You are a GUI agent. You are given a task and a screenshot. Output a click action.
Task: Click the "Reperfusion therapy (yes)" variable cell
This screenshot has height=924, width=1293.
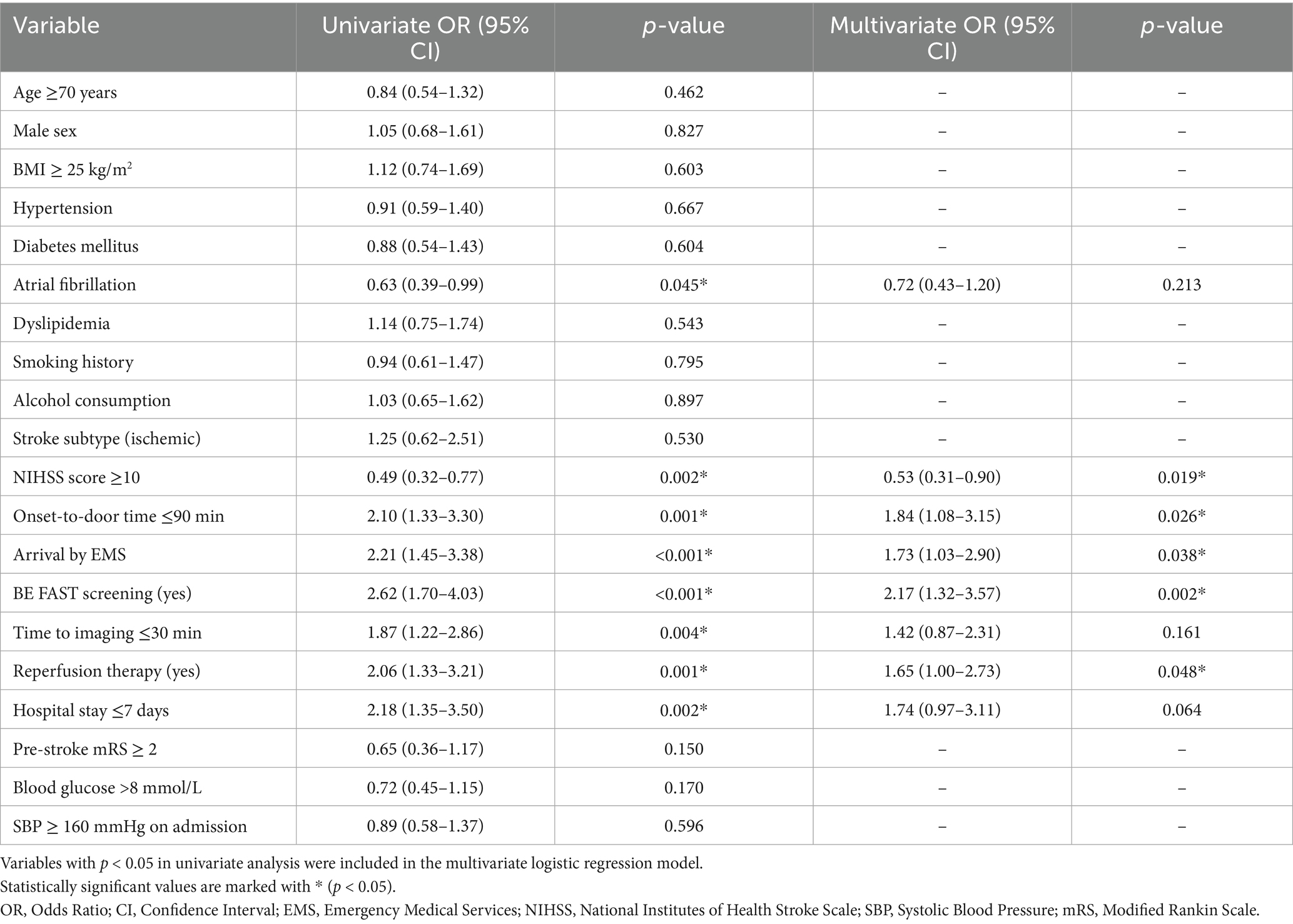(106, 671)
